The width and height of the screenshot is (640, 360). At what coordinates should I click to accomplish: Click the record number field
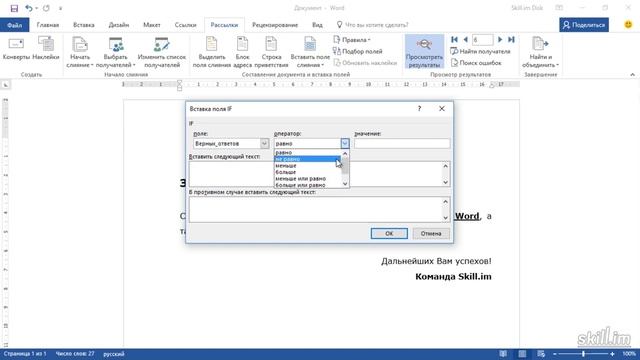pyautogui.click(x=482, y=40)
